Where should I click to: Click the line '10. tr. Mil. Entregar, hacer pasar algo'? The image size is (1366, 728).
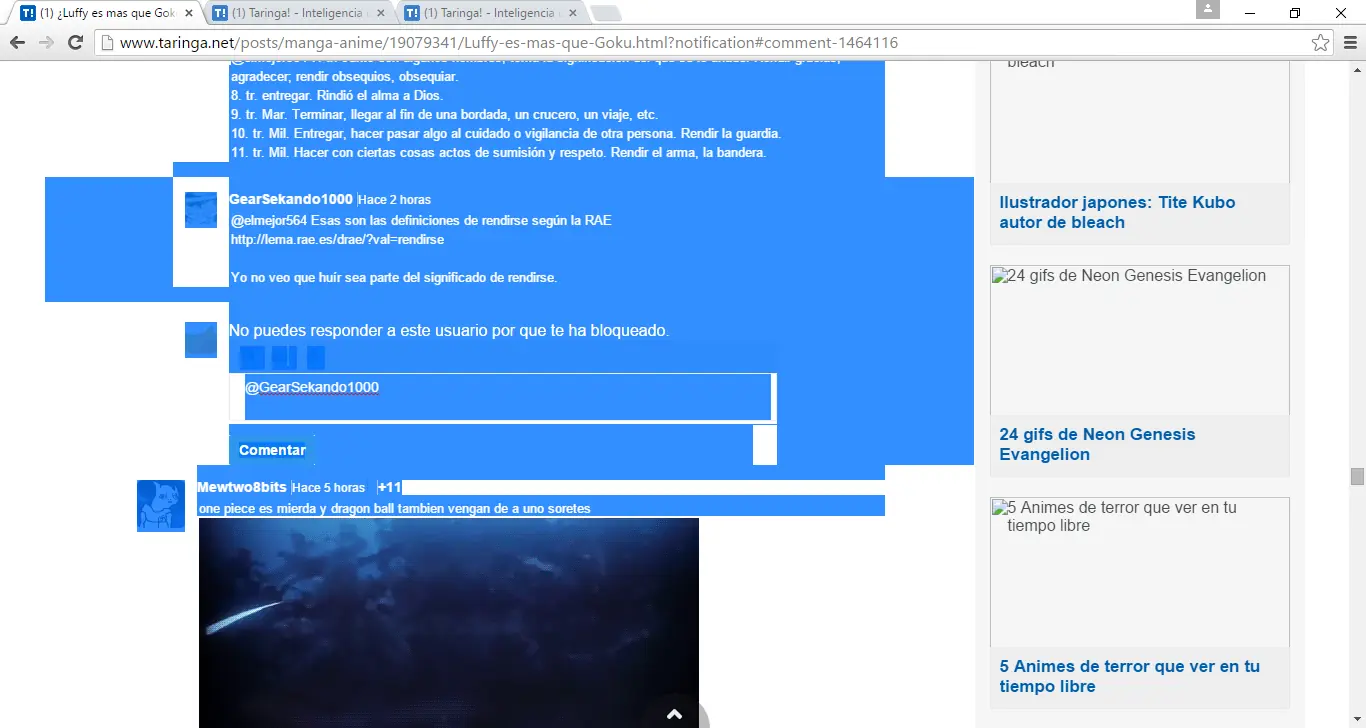(505, 134)
